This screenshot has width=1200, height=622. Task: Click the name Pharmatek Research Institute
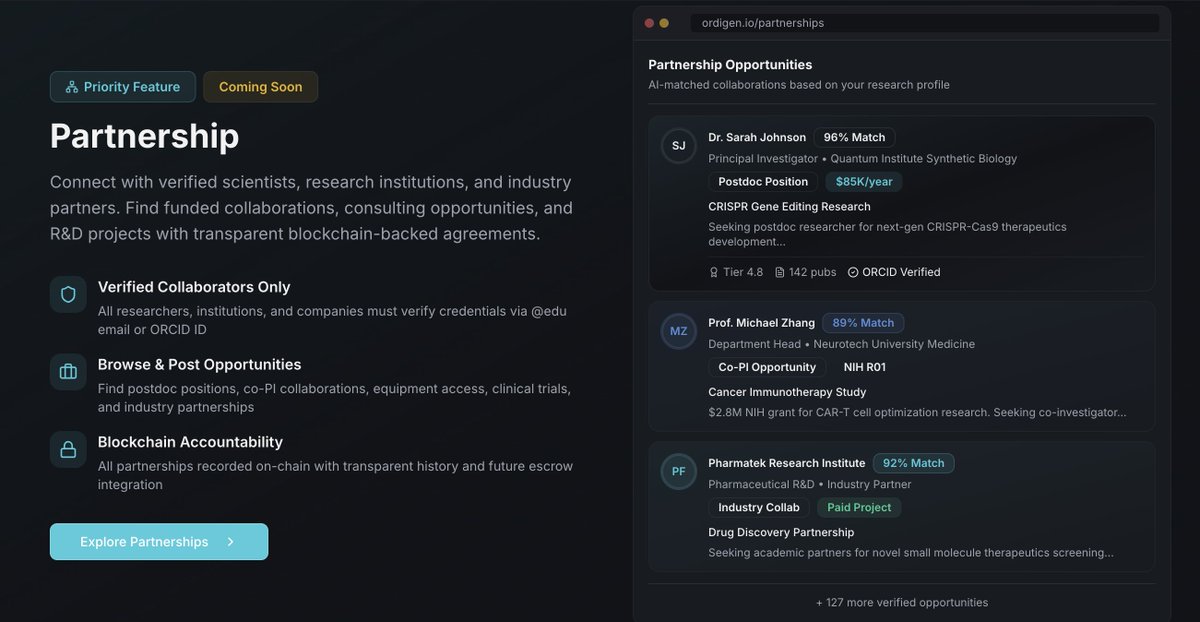(787, 463)
